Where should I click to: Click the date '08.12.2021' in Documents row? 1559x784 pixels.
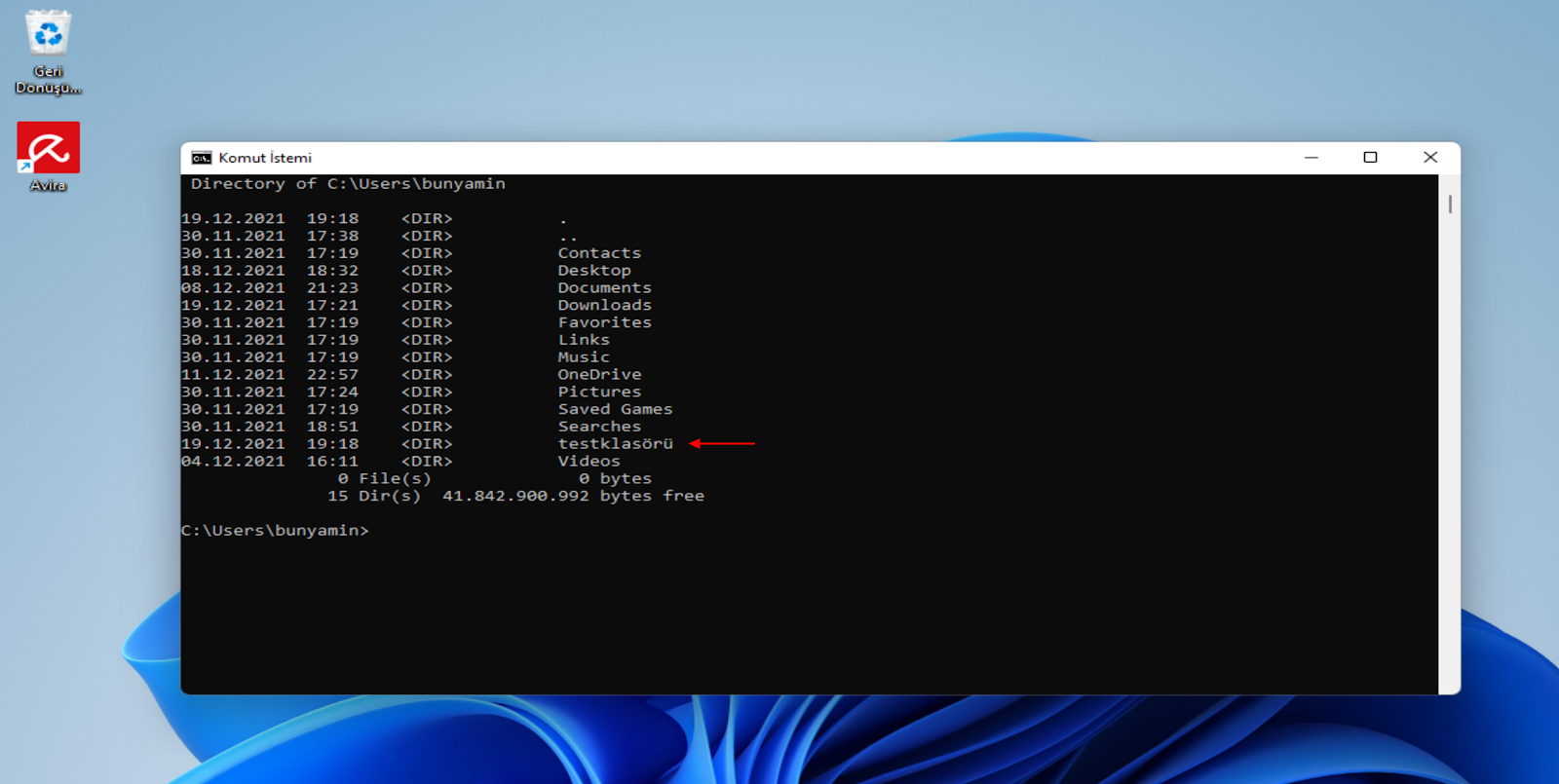233,288
